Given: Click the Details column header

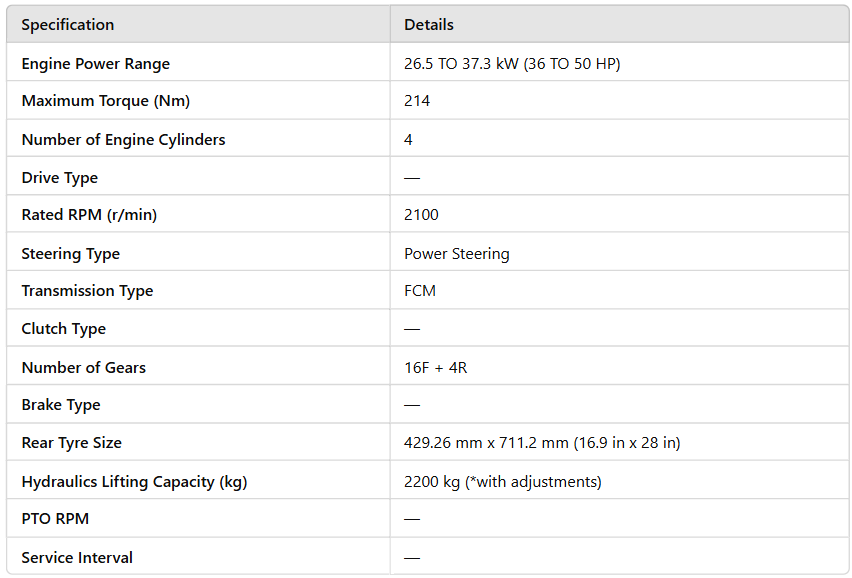Looking at the screenshot, I should click(x=429, y=25).
